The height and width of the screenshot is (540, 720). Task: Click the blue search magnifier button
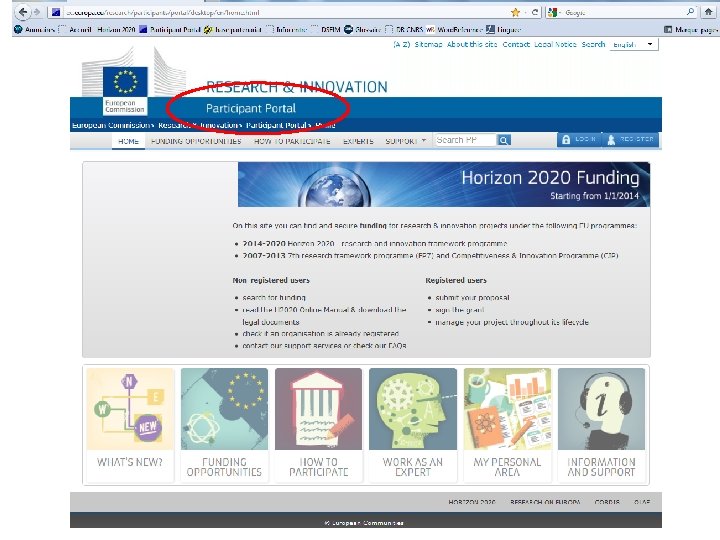pos(504,140)
